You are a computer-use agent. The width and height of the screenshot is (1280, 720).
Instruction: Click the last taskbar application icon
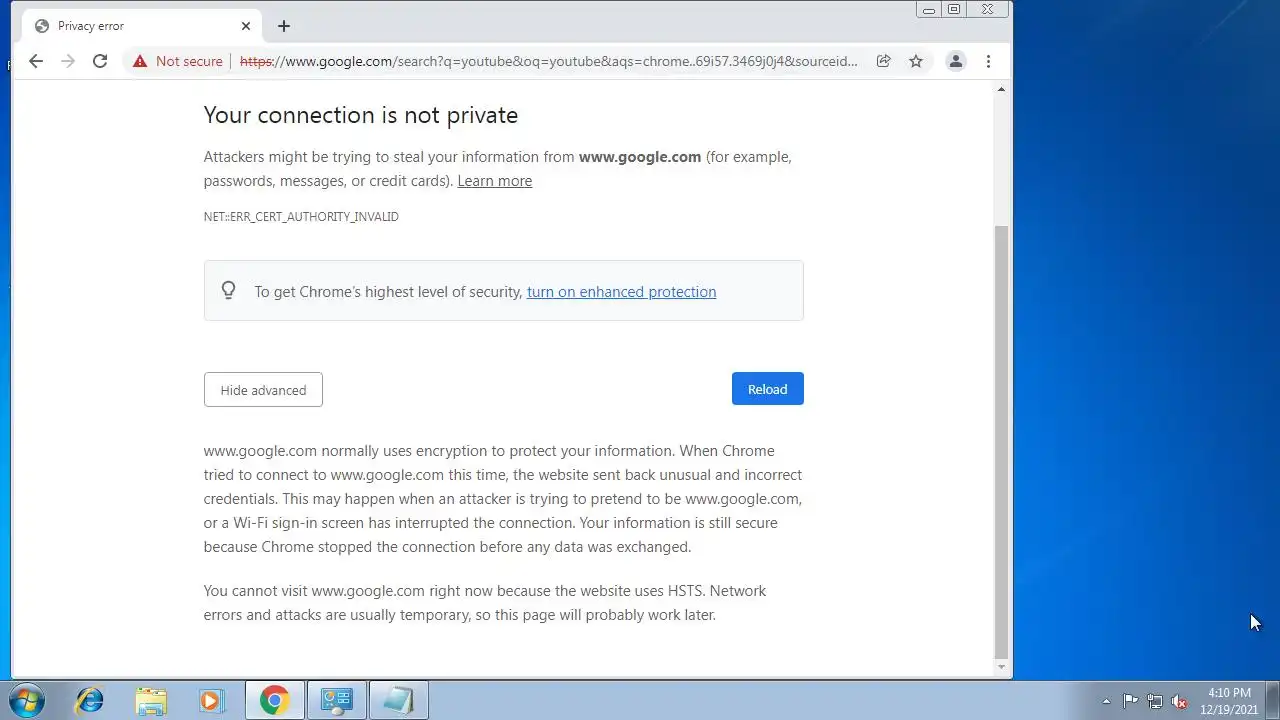click(x=398, y=700)
